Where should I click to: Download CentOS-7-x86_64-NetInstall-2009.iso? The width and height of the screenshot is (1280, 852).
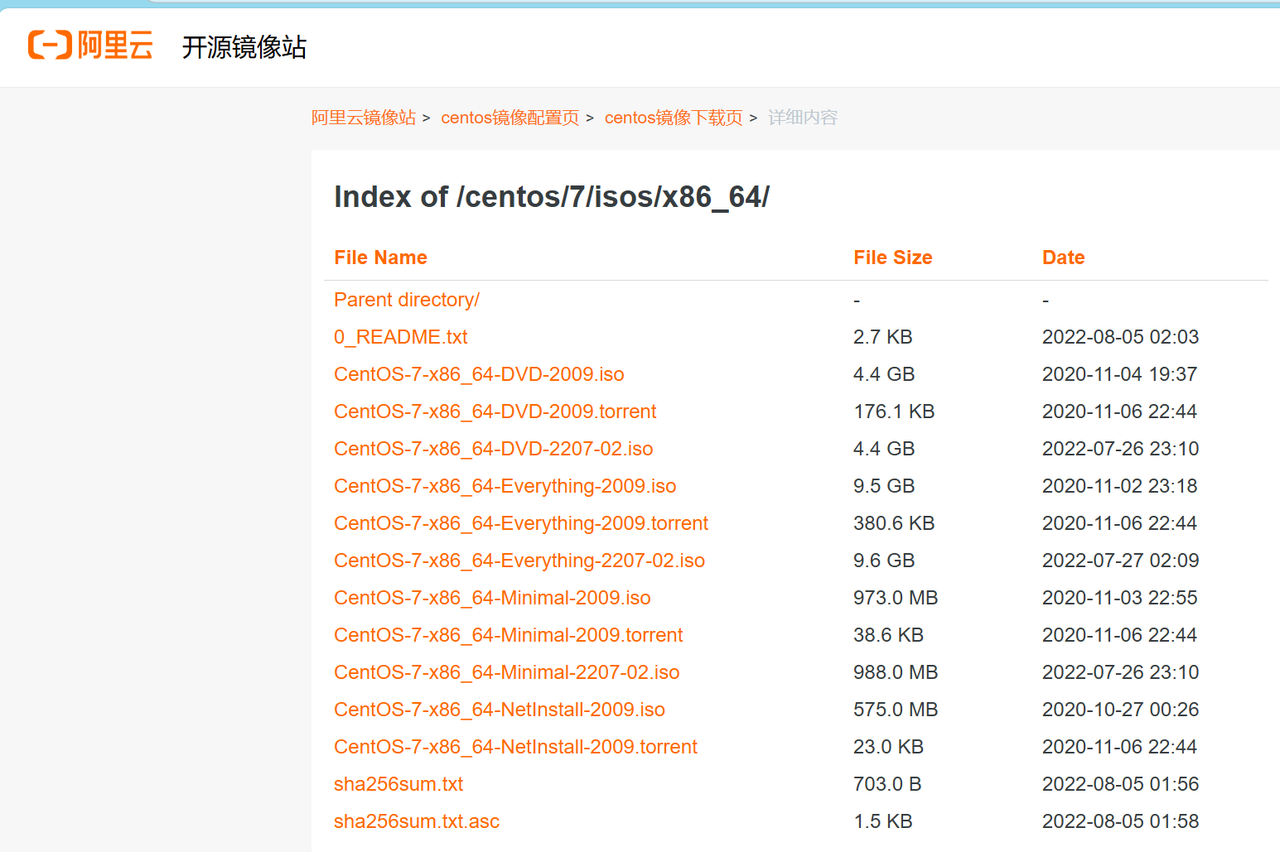coord(500,709)
